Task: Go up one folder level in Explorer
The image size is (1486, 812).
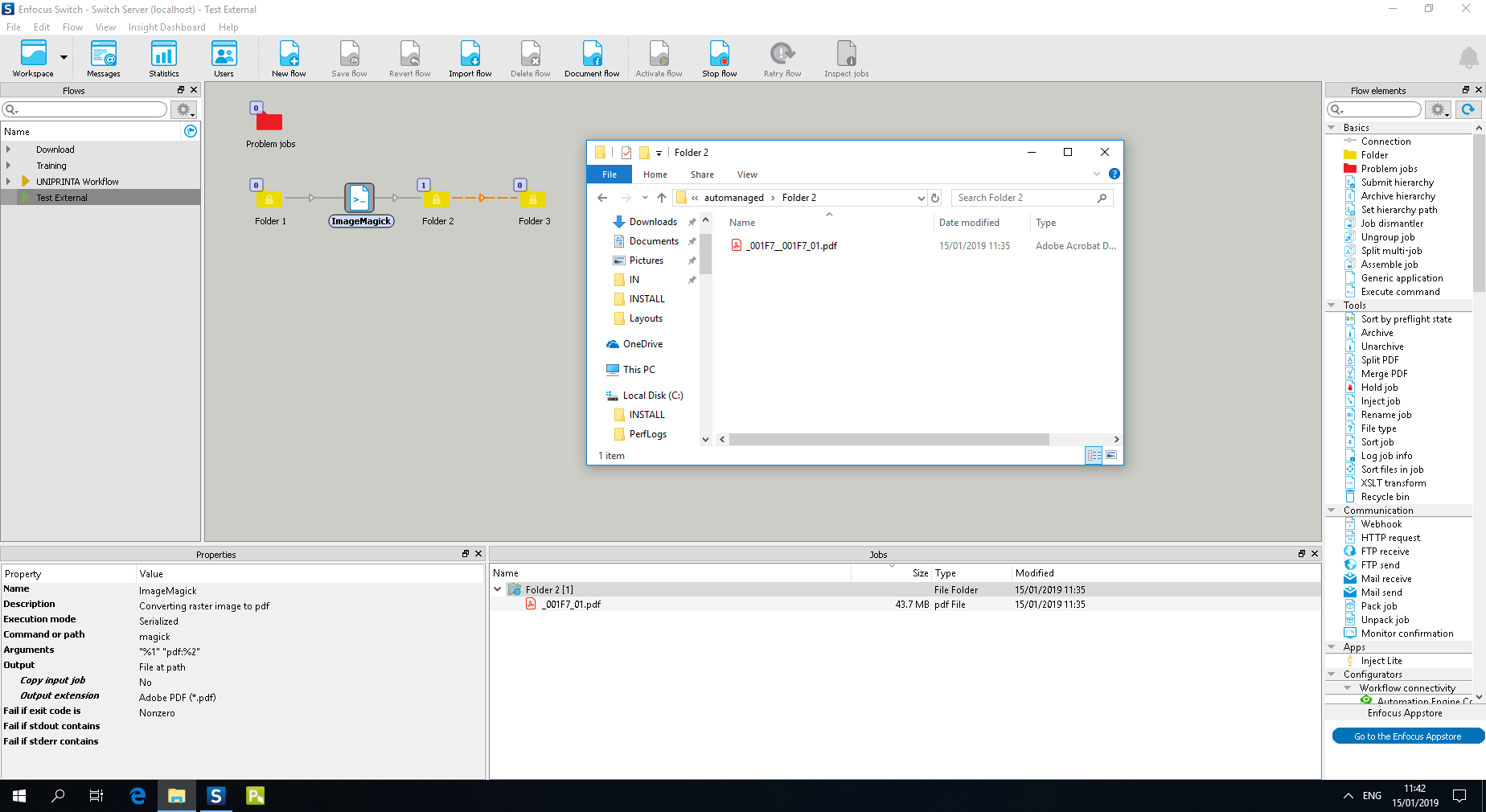Action: [x=661, y=198]
